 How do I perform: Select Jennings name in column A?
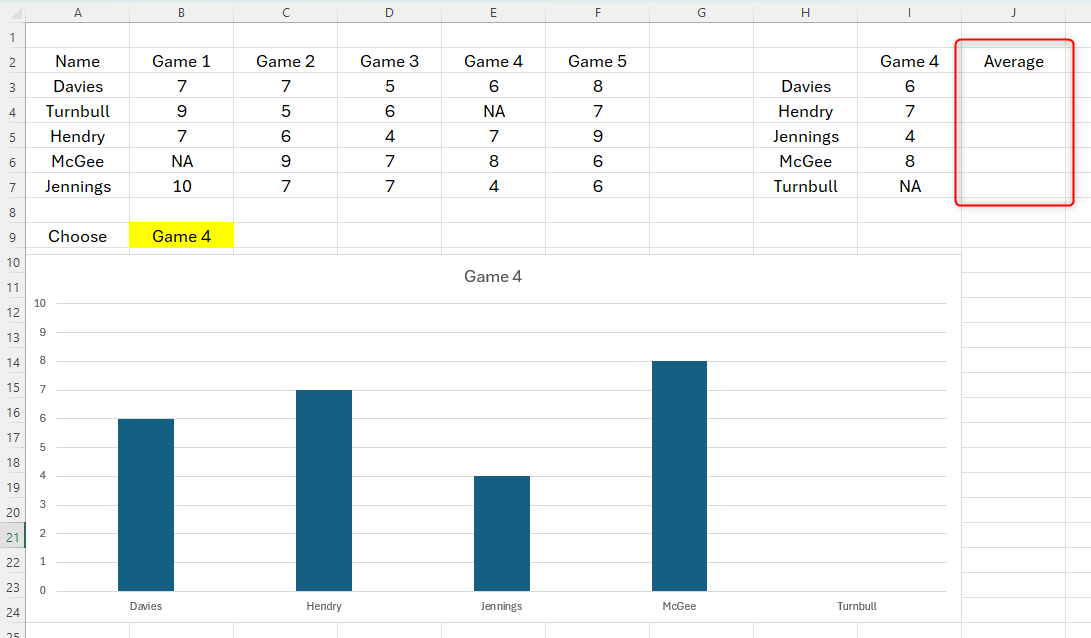tap(77, 186)
